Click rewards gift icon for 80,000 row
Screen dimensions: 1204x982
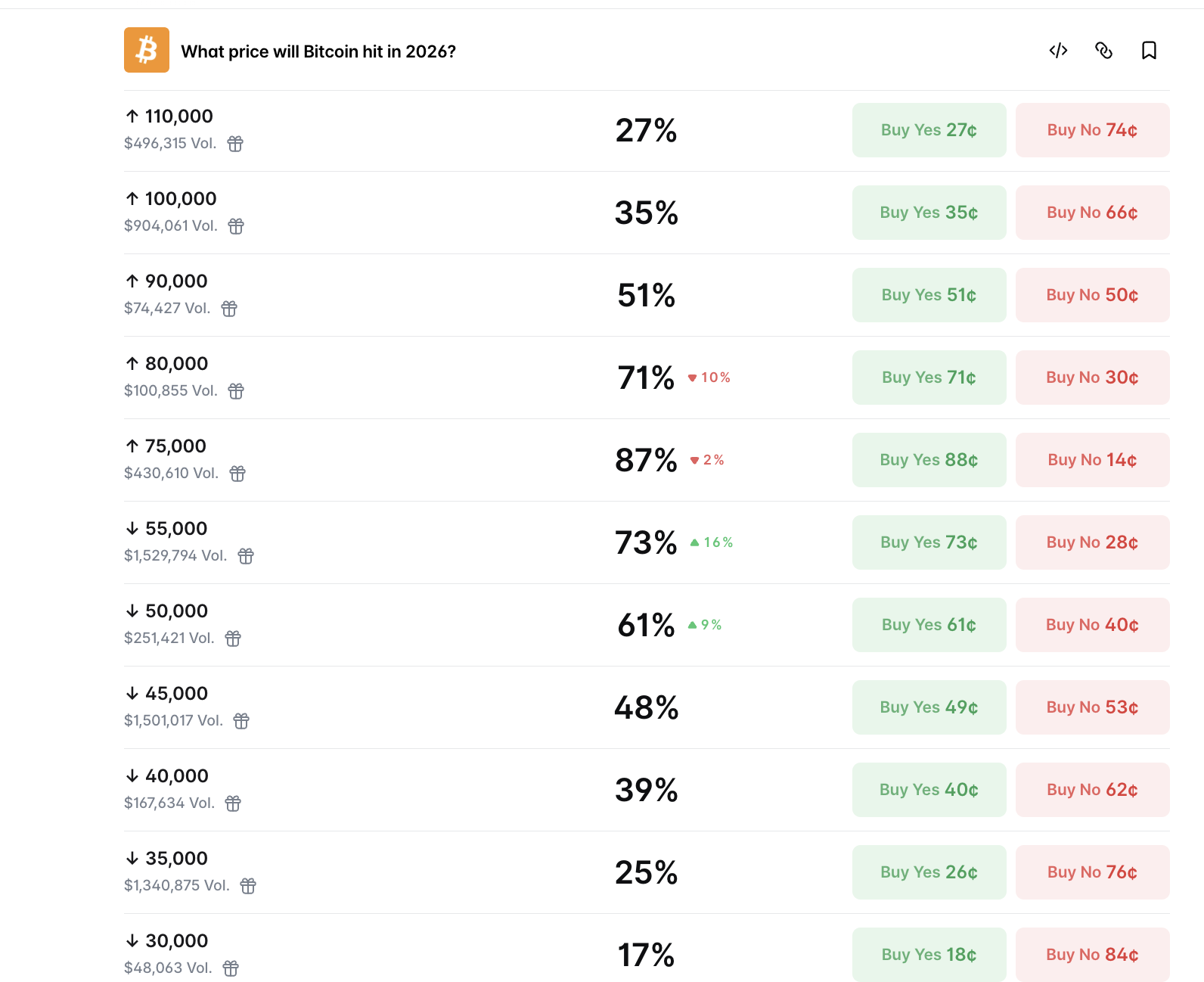236,391
